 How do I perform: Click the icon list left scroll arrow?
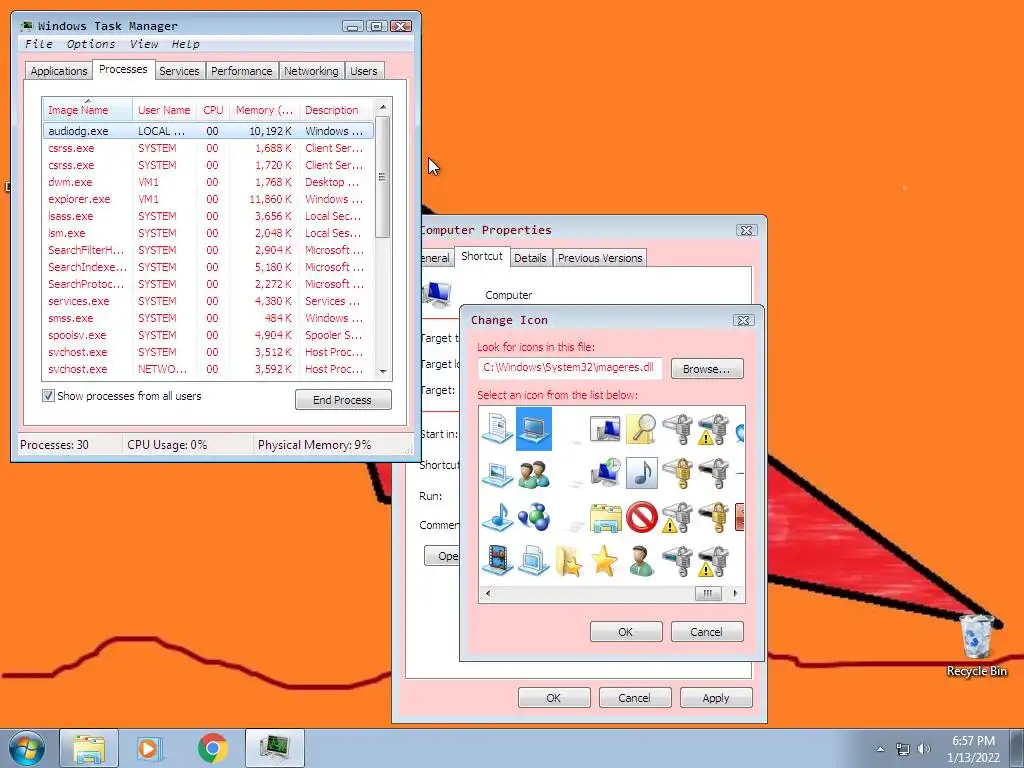488,593
